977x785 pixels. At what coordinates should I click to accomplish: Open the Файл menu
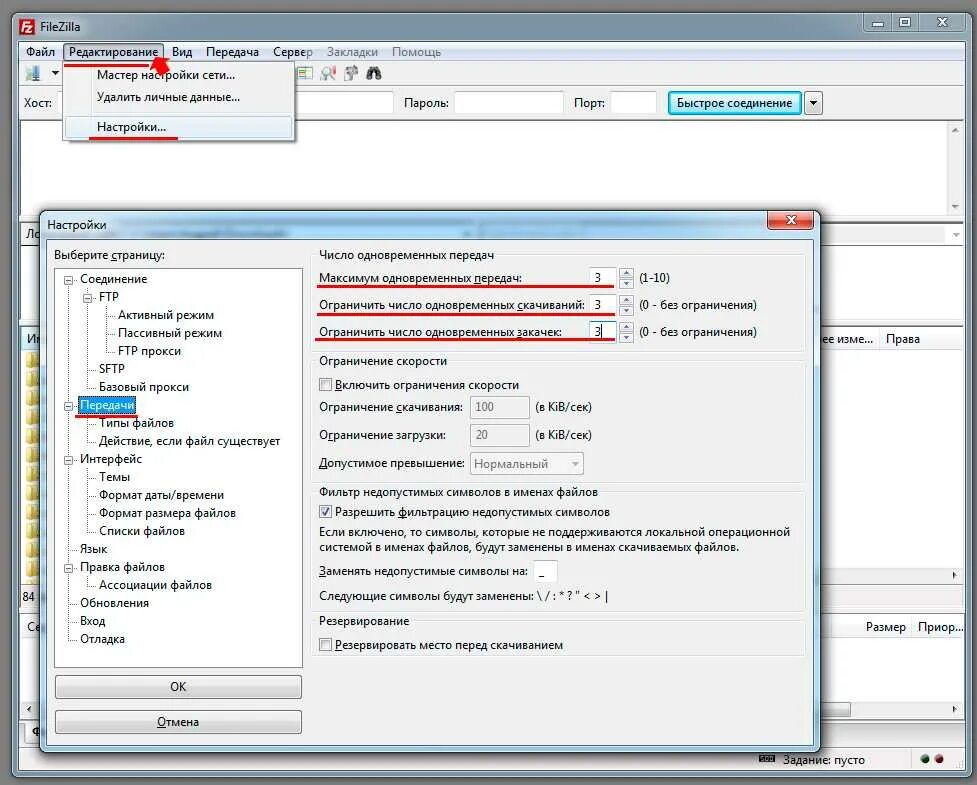coord(41,52)
